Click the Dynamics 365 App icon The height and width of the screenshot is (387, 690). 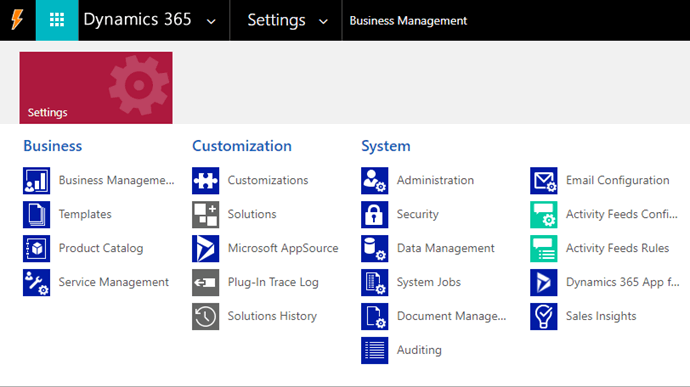coord(543,282)
